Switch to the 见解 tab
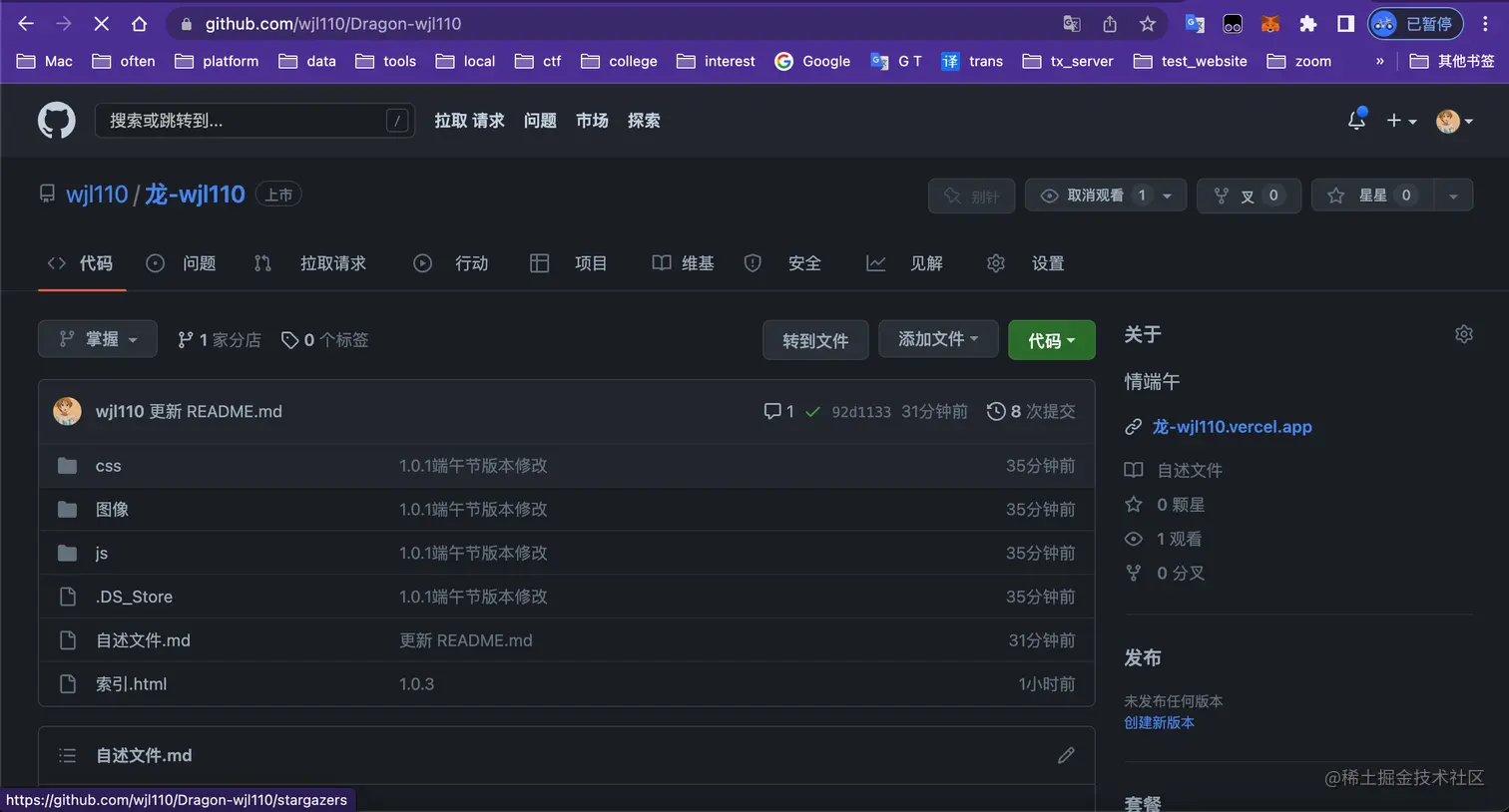This screenshot has width=1509, height=812. pyautogui.click(x=905, y=263)
